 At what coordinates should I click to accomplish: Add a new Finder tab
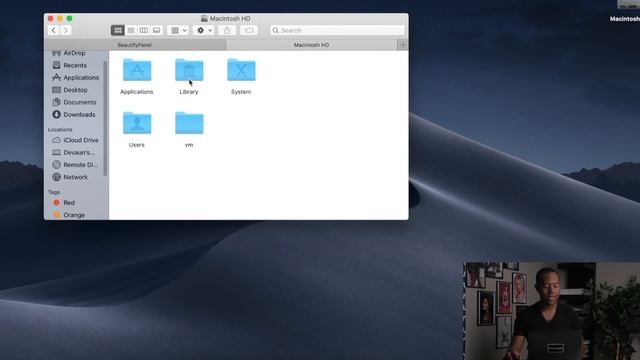pos(403,45)
